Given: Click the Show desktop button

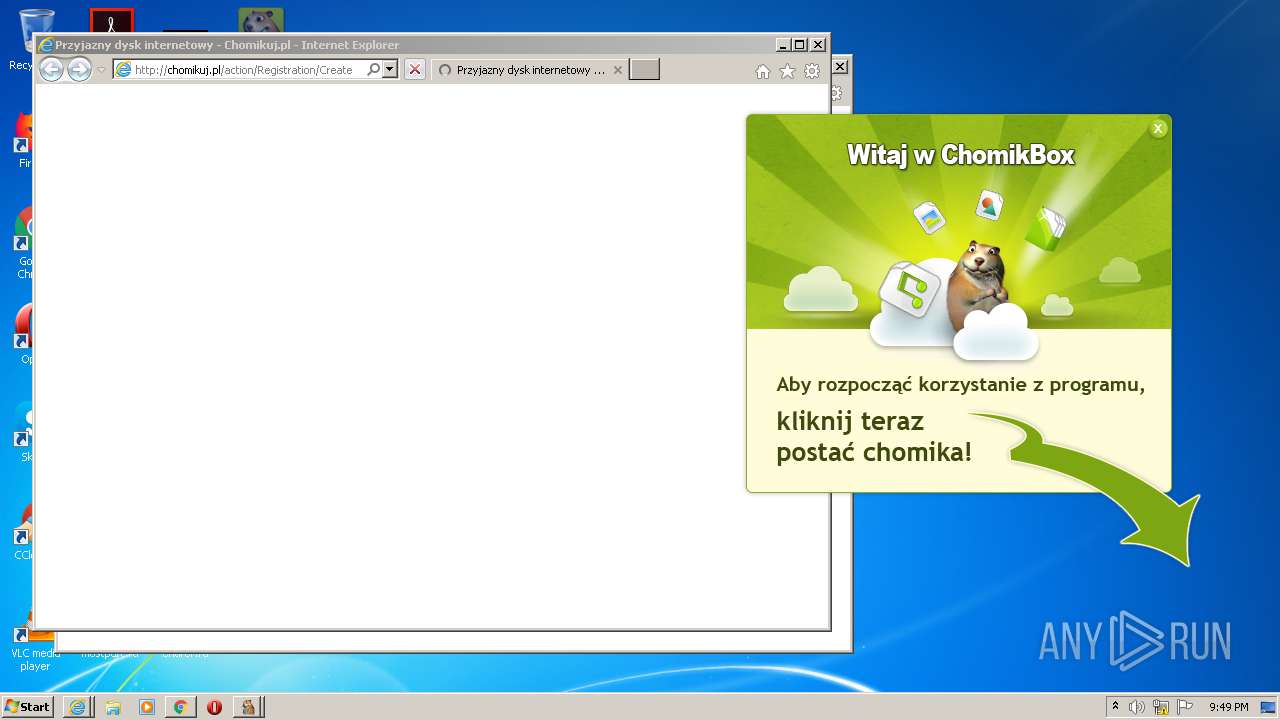Looking at the screenshot, I should coord(1268,707).
